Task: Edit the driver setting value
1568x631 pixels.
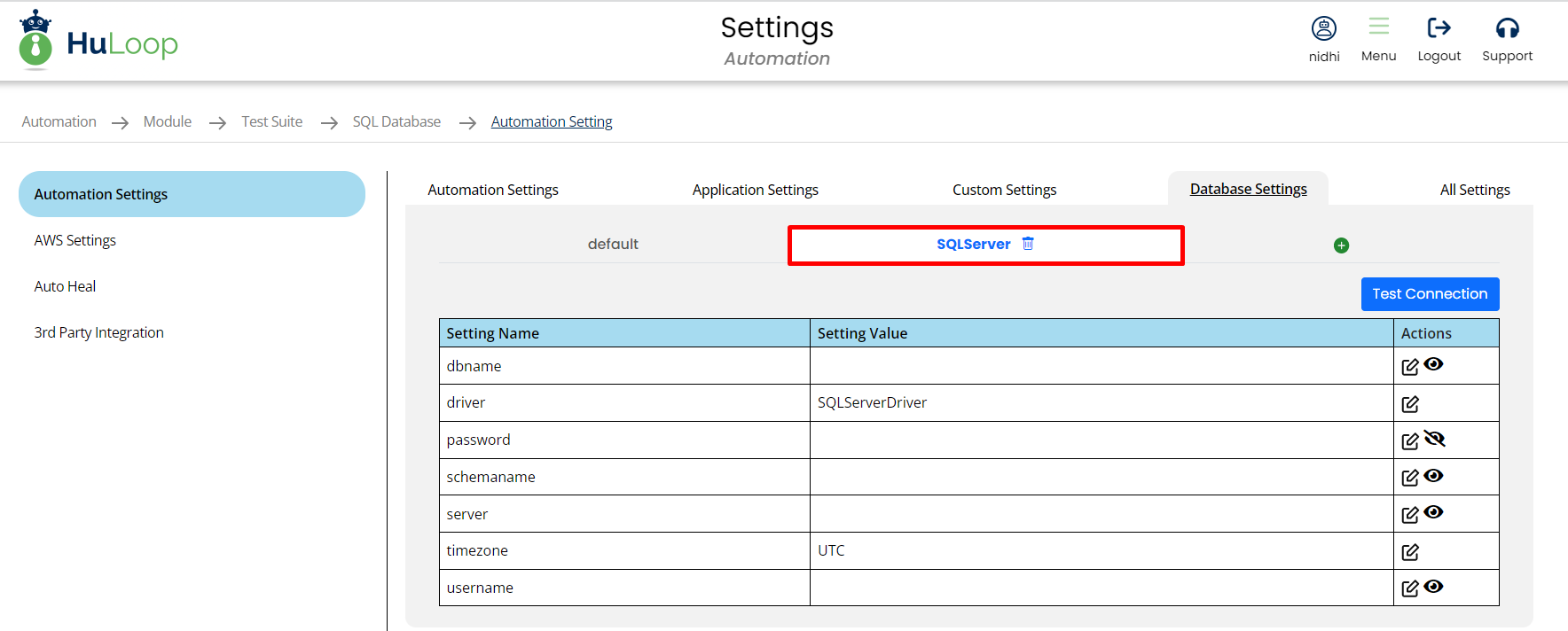Action: tap(1409, 404)
